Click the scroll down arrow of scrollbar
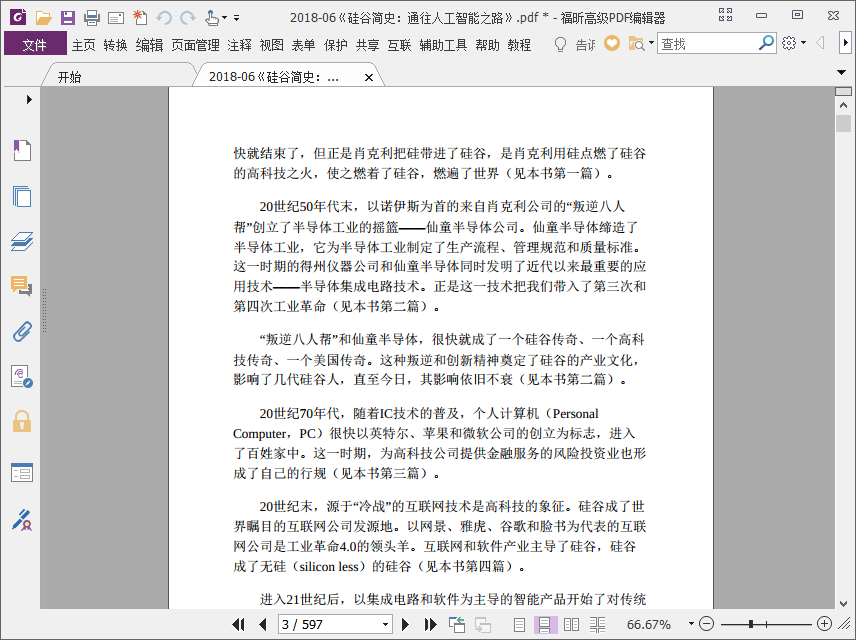Screen dimensions: 856x640 pos(843,604)
